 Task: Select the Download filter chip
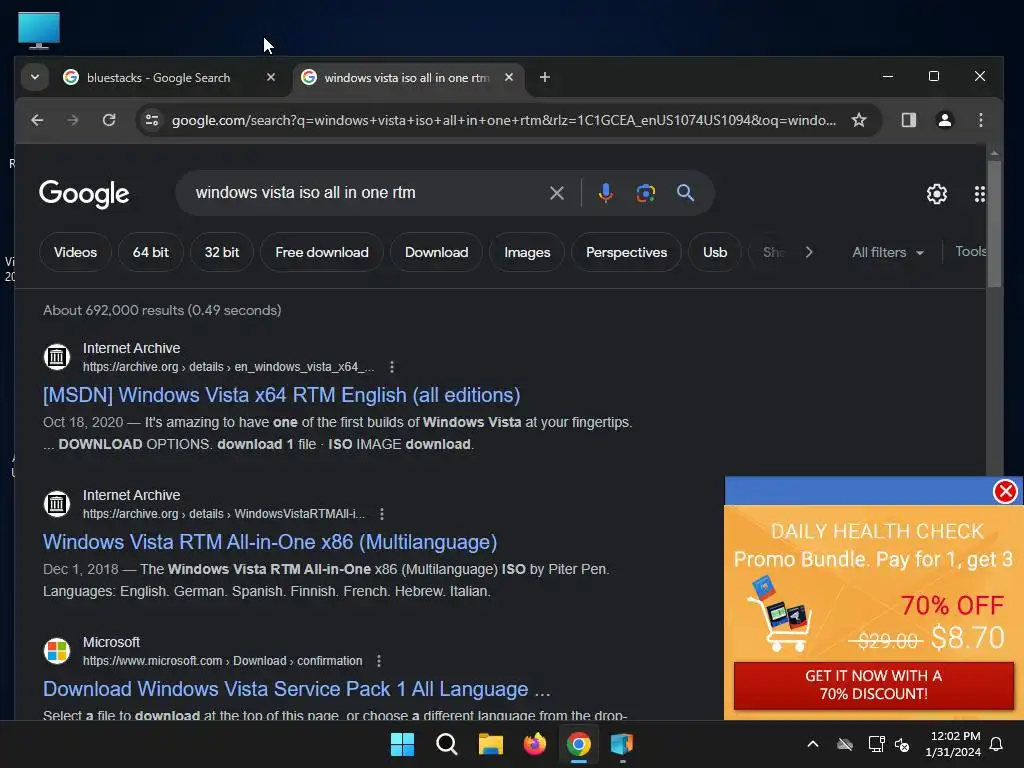click(436, 252)
